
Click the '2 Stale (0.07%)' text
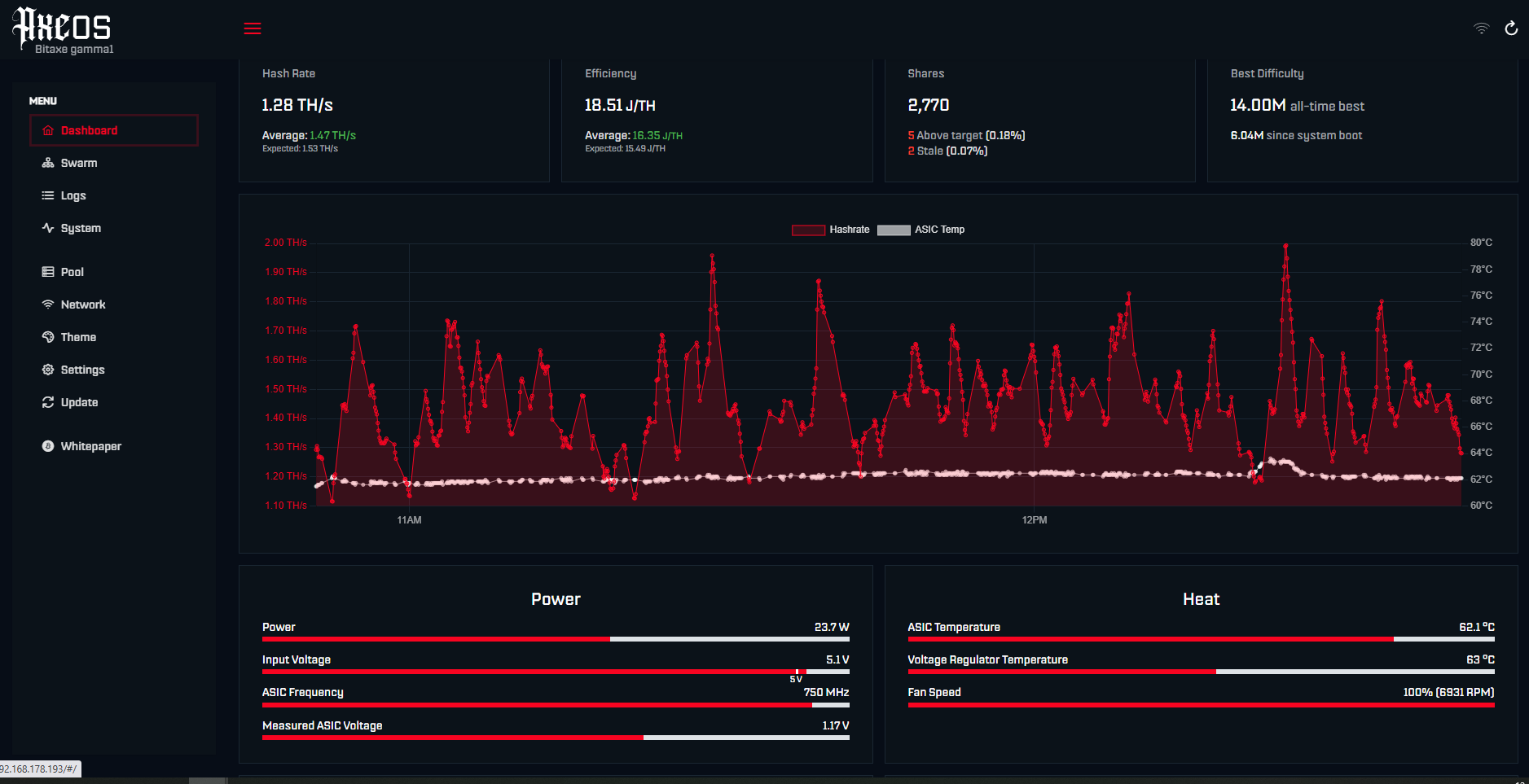[947, 151]
